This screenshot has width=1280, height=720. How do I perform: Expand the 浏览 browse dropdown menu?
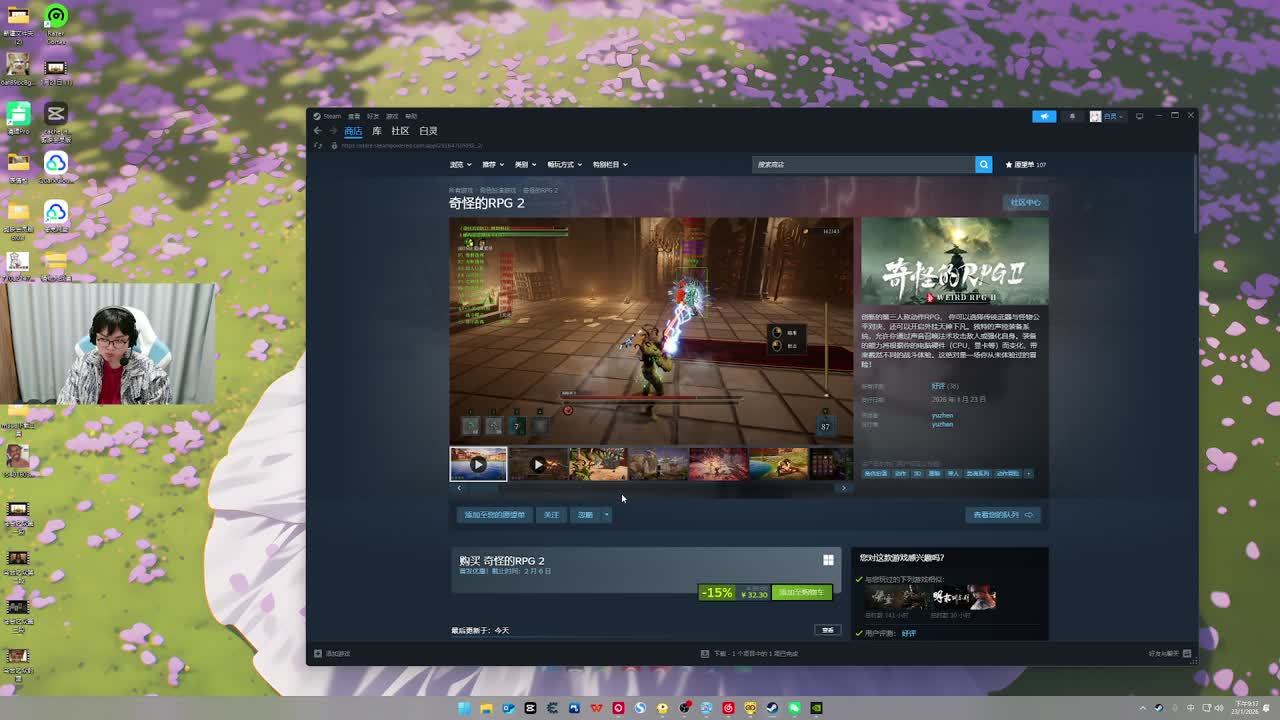point(460,164)
